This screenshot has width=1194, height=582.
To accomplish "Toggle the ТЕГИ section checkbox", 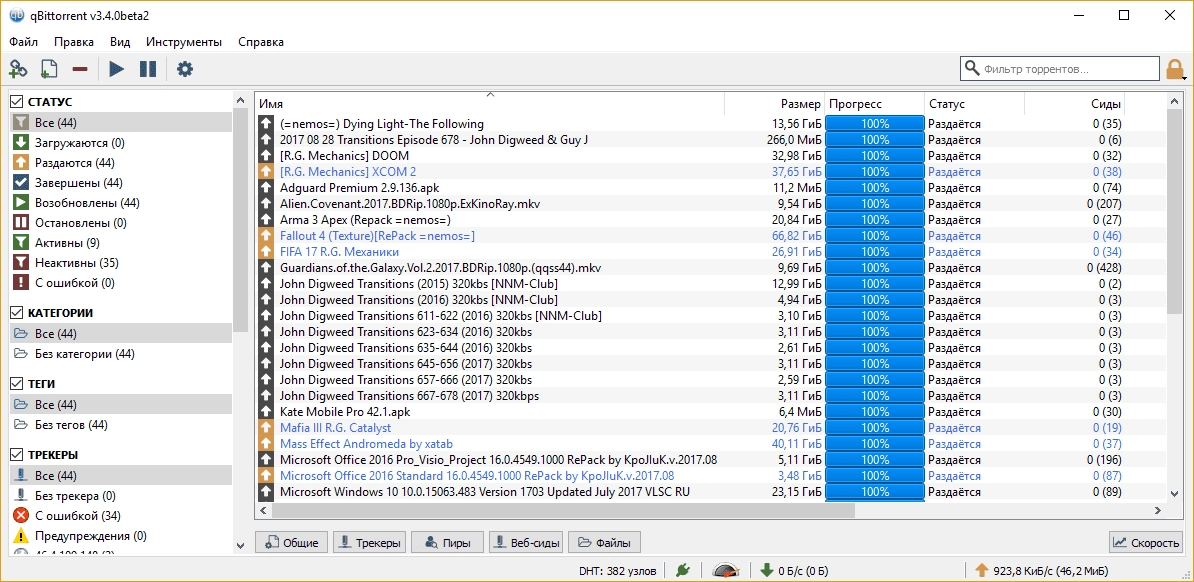I will click(x=16, y=383).
